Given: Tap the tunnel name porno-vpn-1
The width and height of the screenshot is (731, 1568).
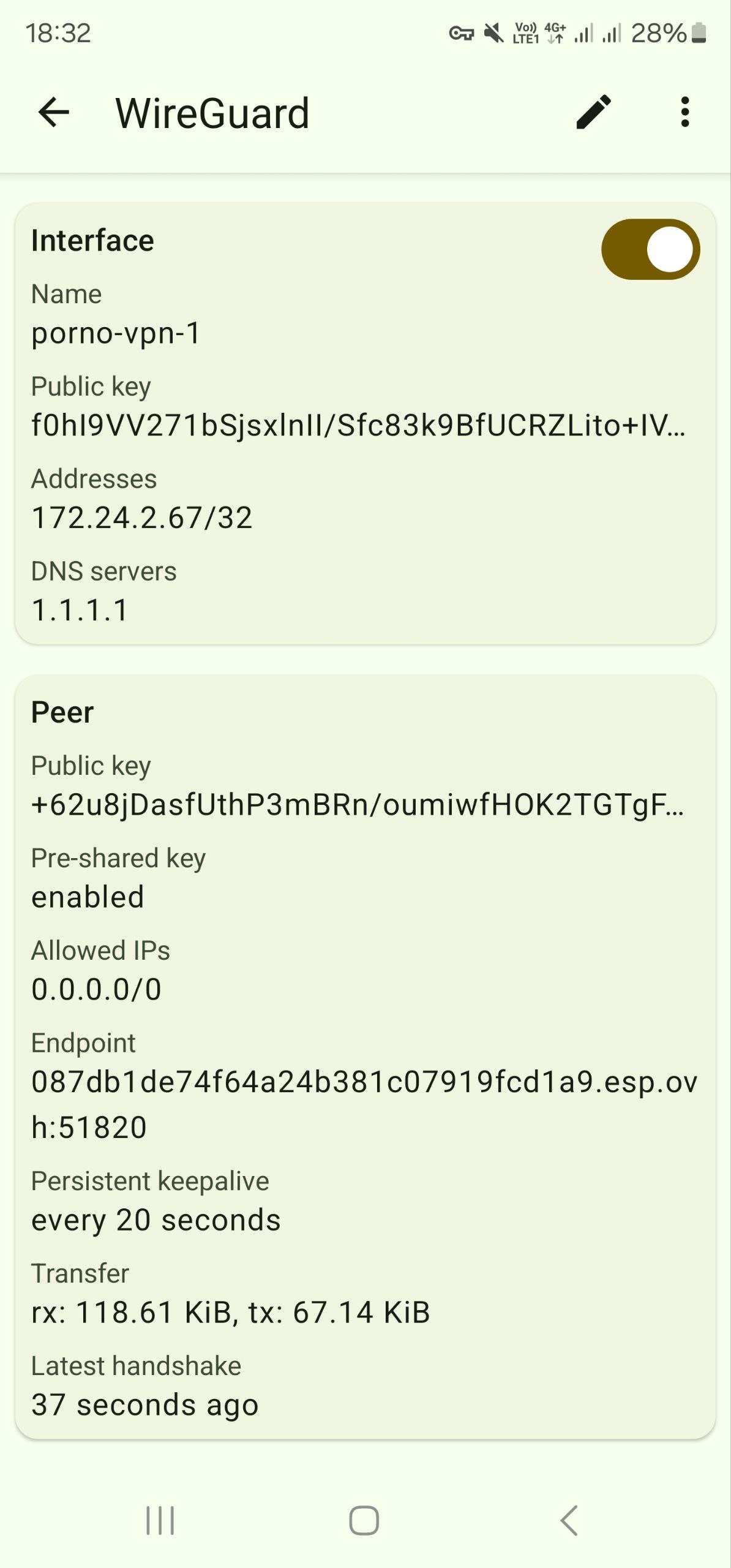Looking at the screenshot, I should point(116,334).
